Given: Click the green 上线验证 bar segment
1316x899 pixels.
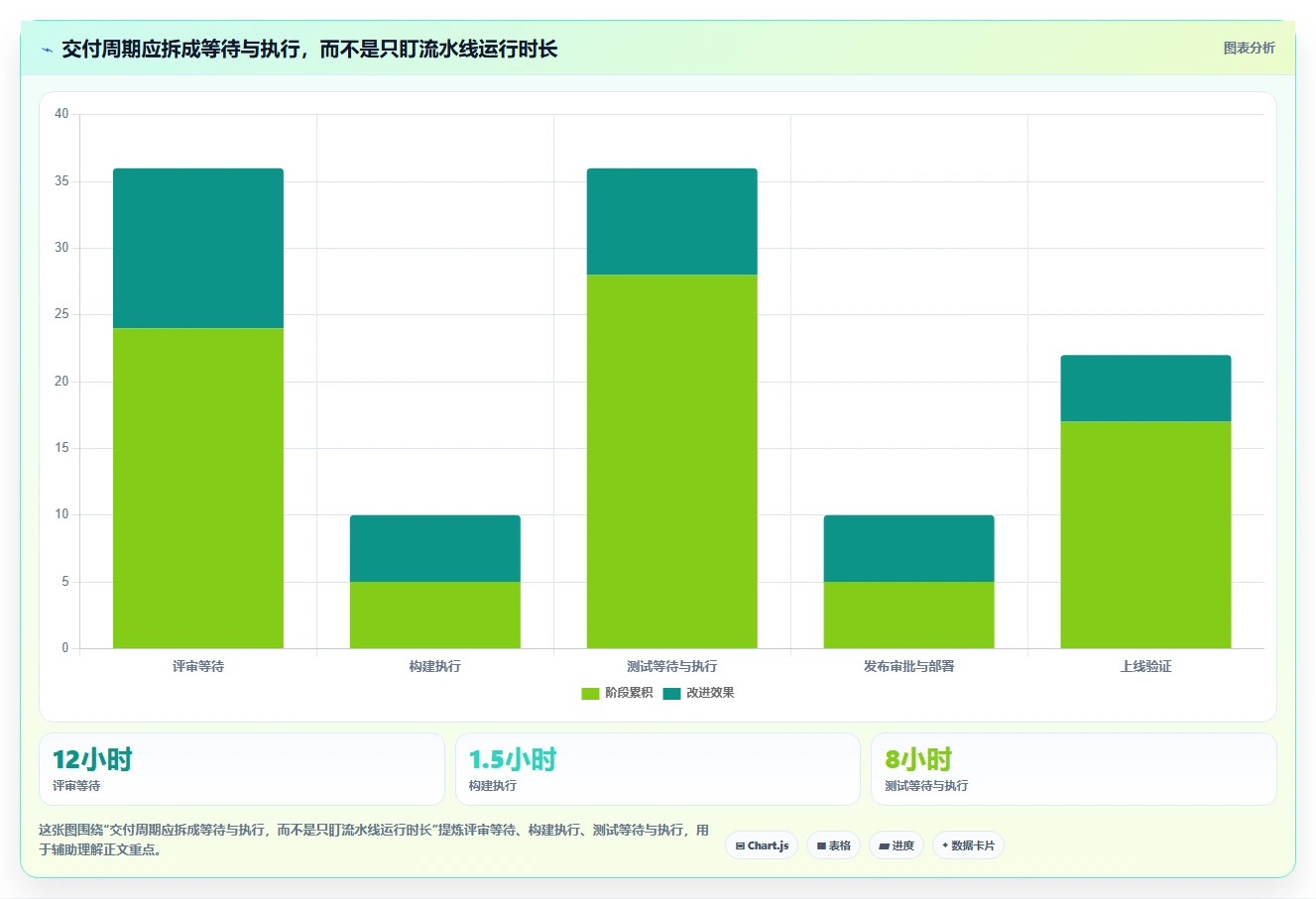Looking at the screenshot, I should pyautogui.click(x=1146, y=534).
